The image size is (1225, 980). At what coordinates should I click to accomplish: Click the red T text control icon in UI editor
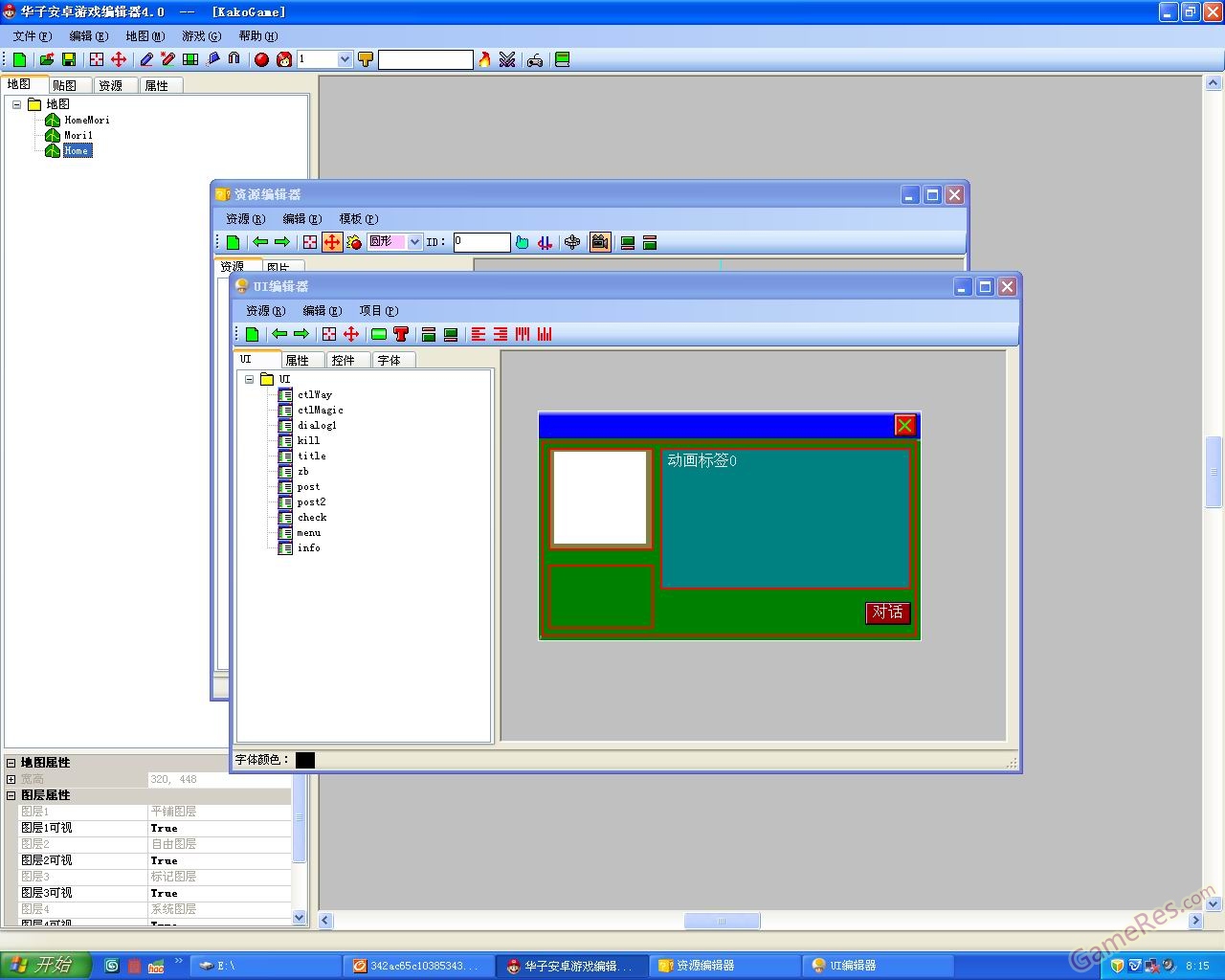[401, 334]
